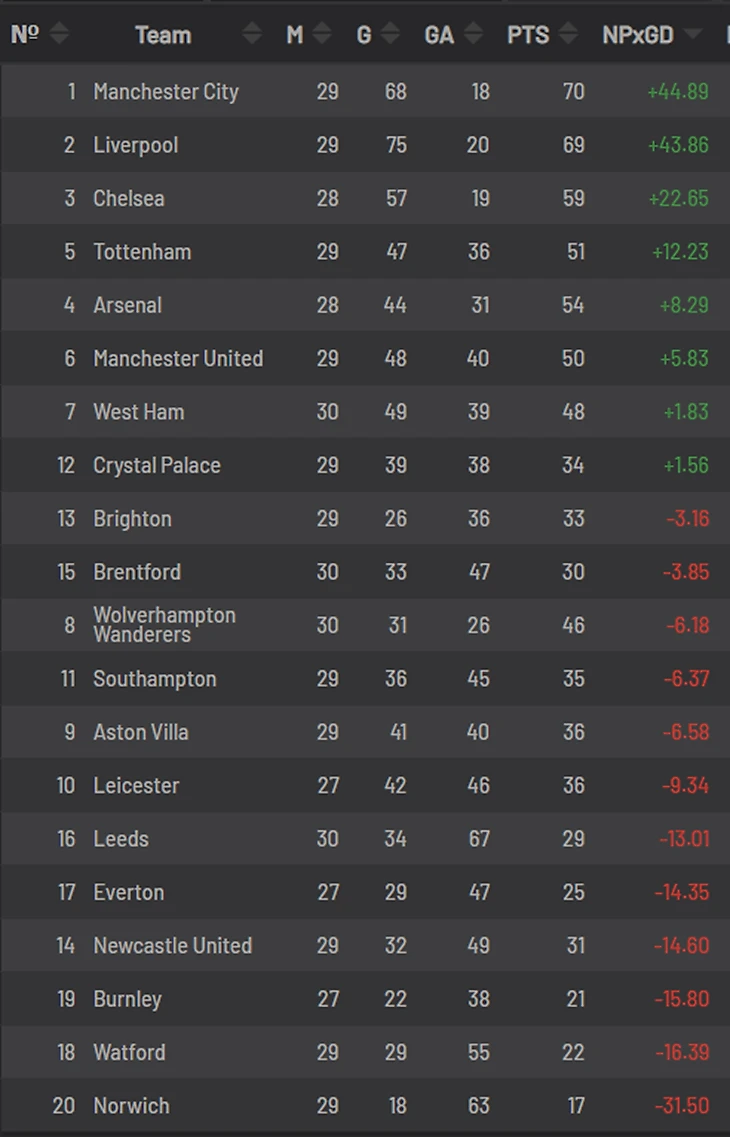Click the descending arrow beside NPxGD
Image resolution: width=730 pixels, height=1137 pixels.
[692, 35]
